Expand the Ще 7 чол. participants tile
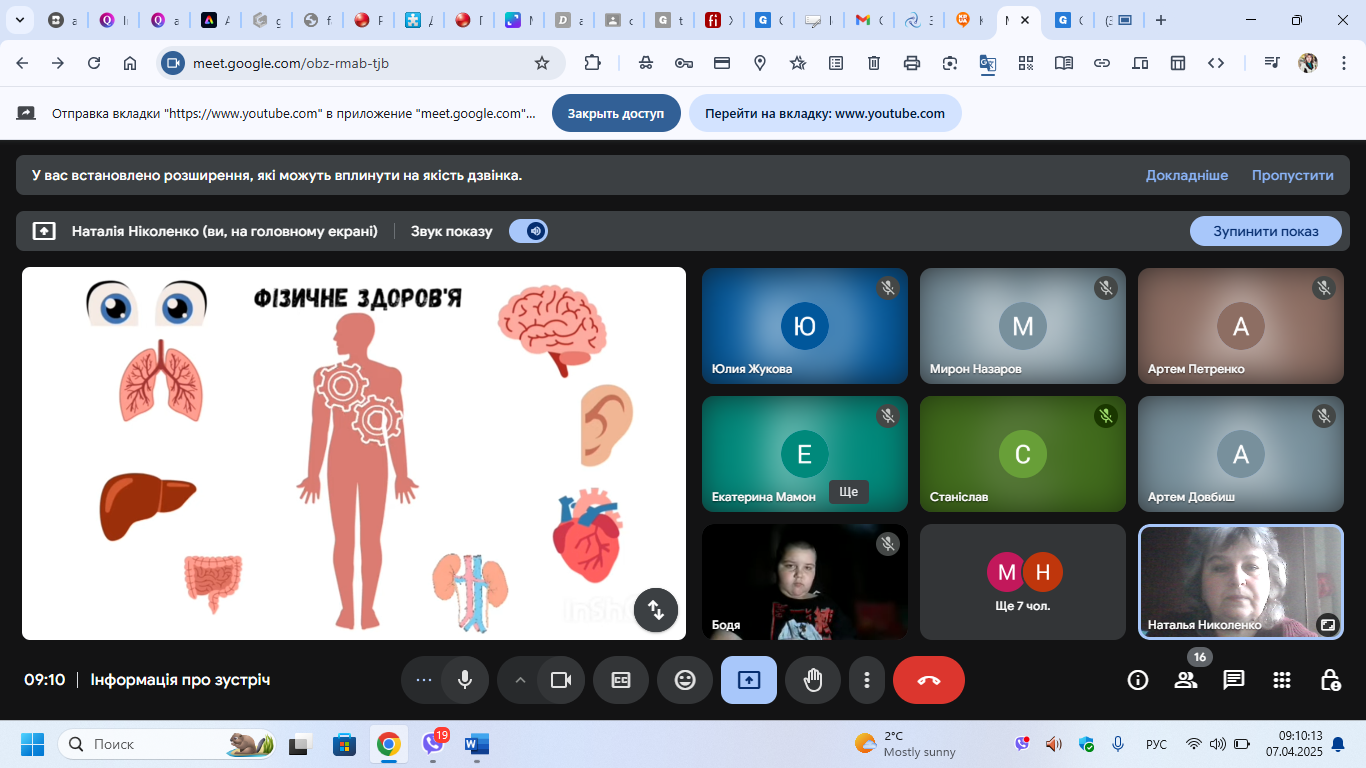This screenshot has width=1366, height=768. [x=1024, y=582]
